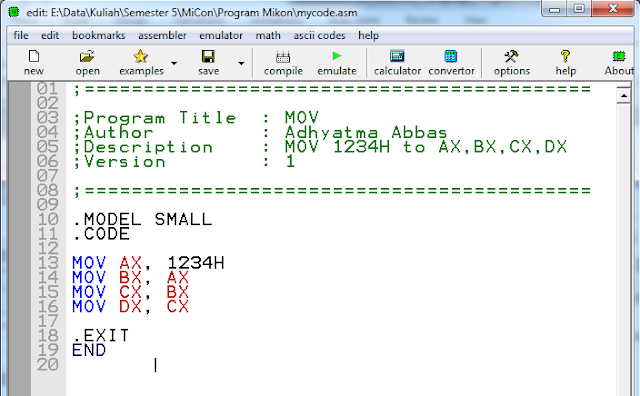The image size is (640, 396).
Task: Open the bookmarks menu
Action: coord(98,36)
